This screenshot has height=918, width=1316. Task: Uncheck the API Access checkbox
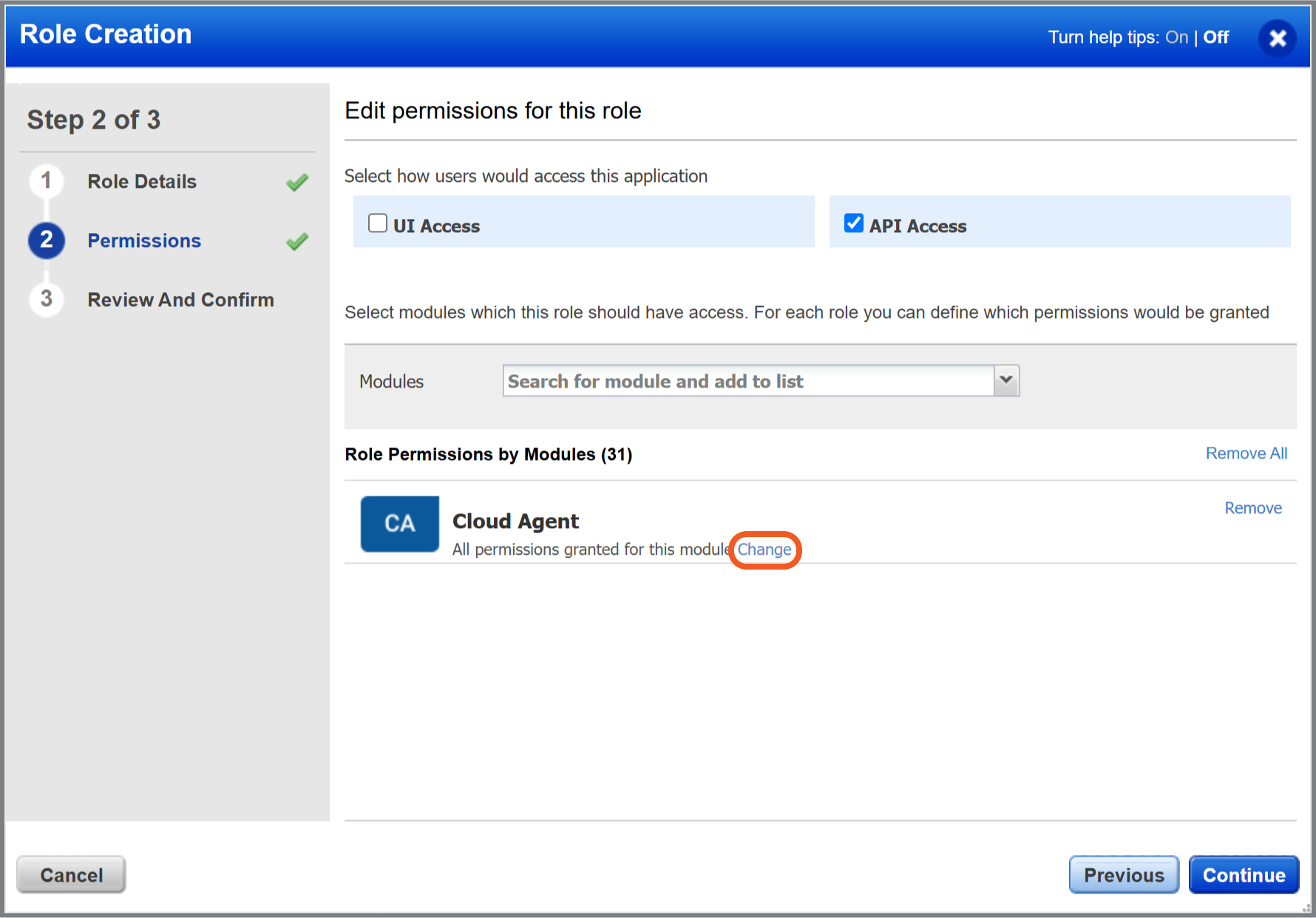(x=854, y=223)
